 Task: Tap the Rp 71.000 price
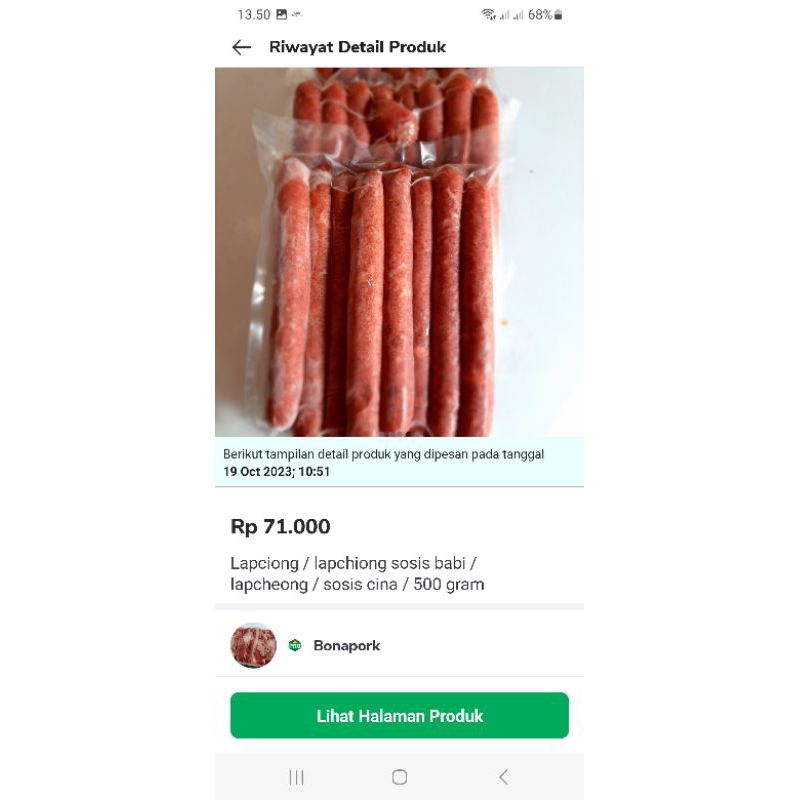click(280, 527)
